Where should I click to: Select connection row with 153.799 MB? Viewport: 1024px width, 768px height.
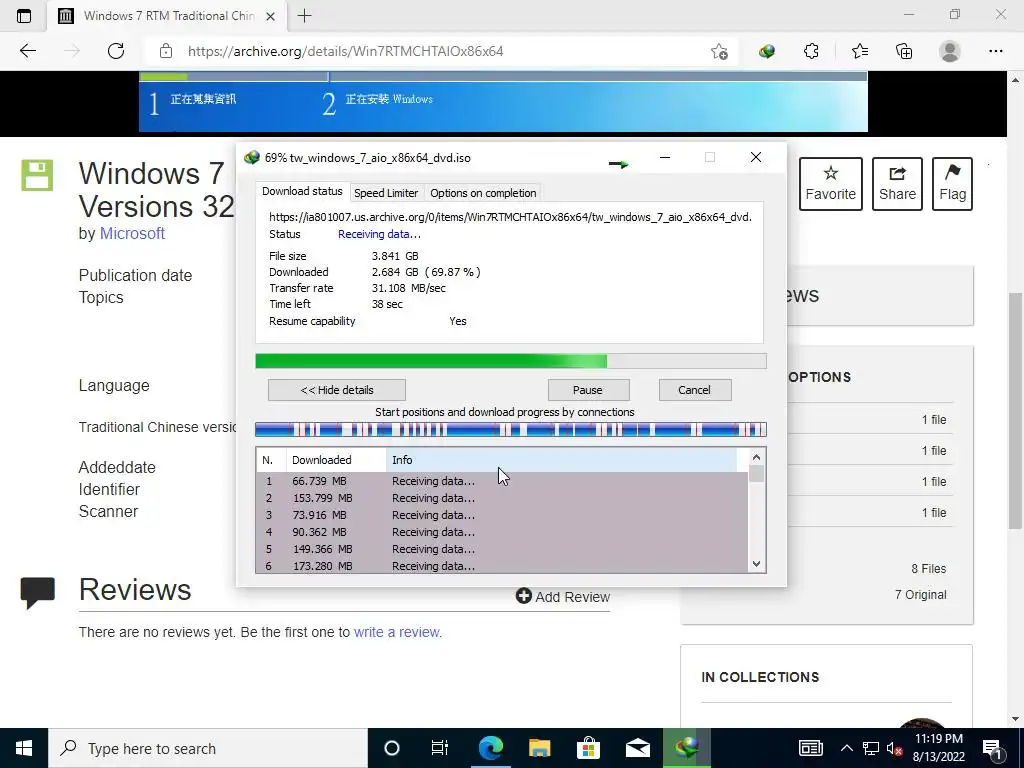502,498
